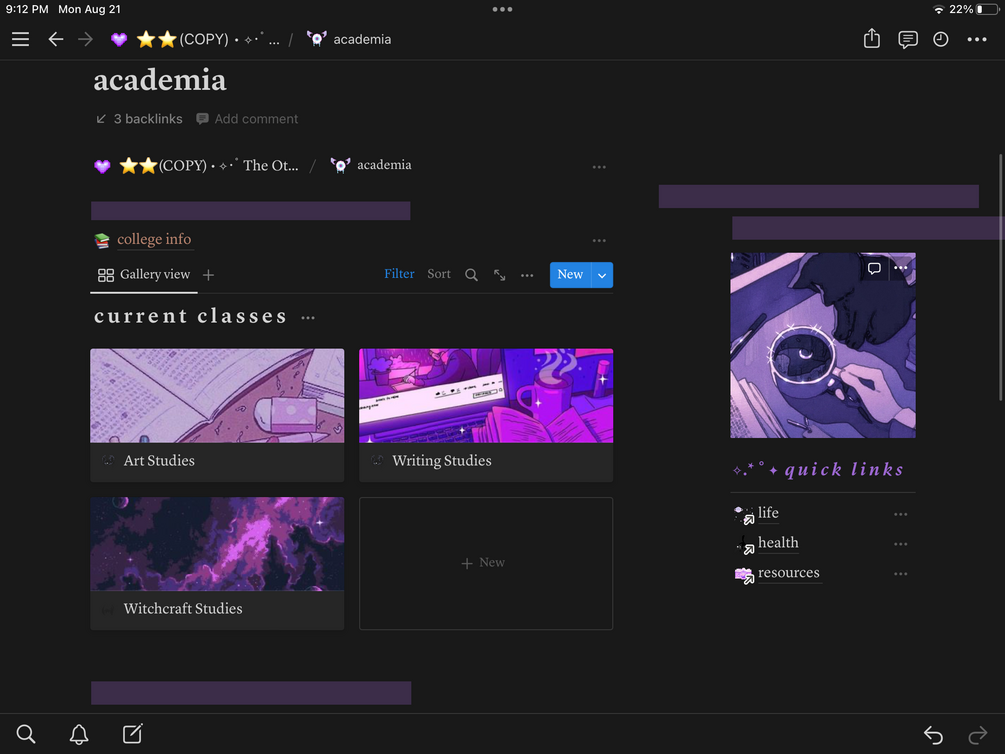Expand the New button dropdown arrow
Image resolution: width=1005 pixels, height=754 pixels.
point(602,275)
